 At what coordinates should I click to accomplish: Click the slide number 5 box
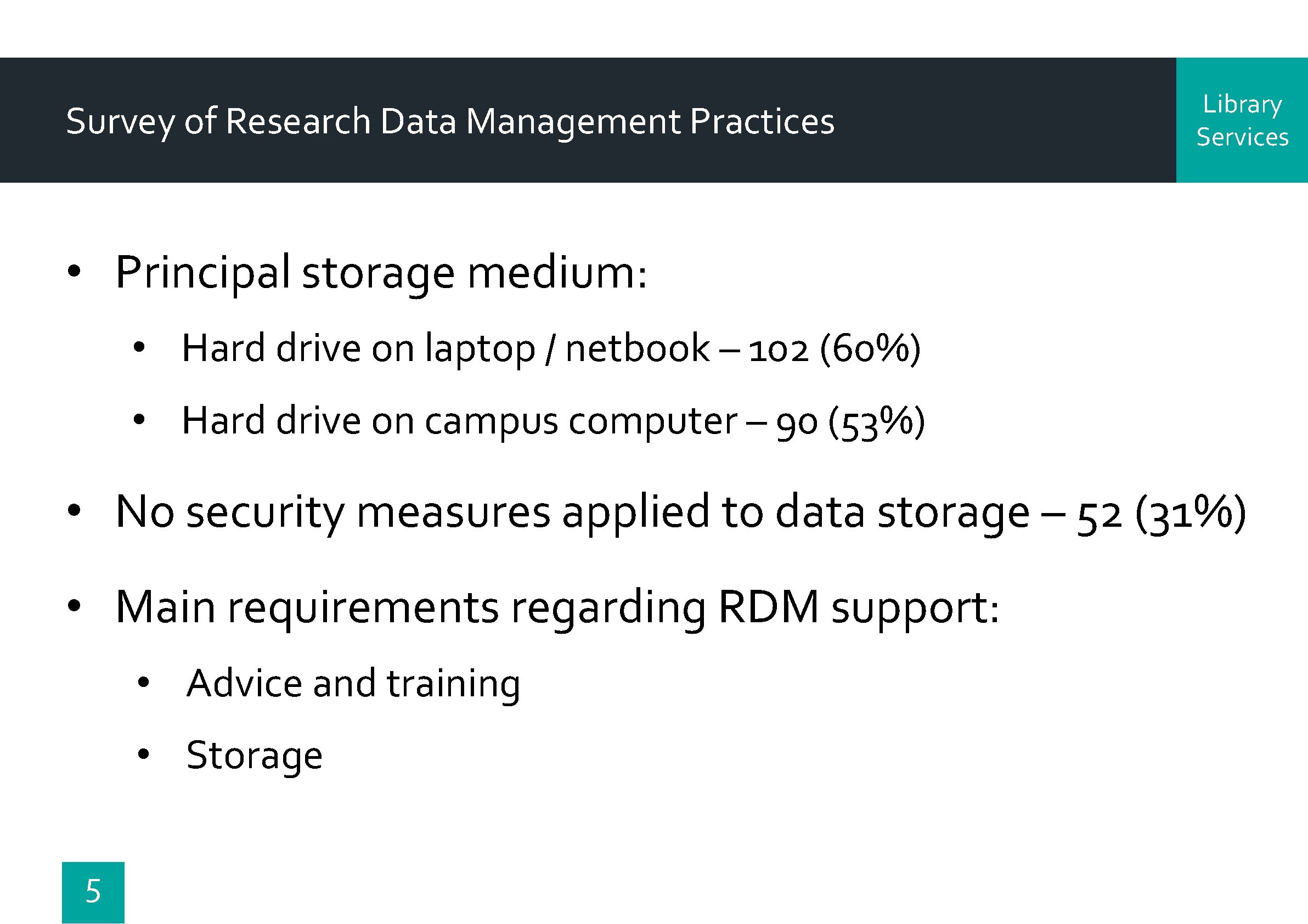pyautogui.click(x=93, y=892)
